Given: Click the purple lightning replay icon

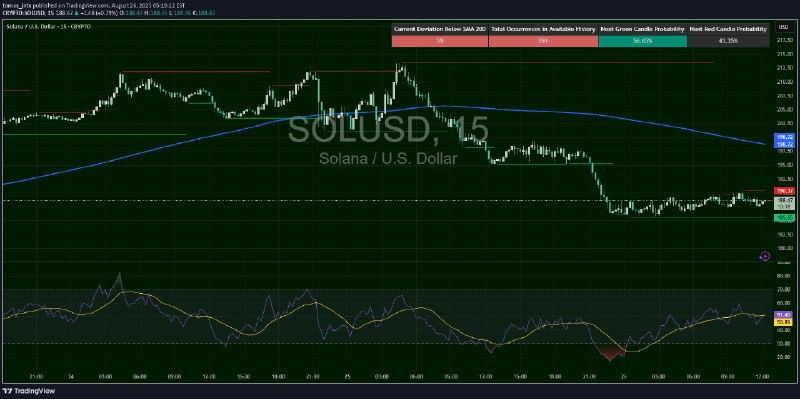Looking at the screenshot, I should 764,256.
